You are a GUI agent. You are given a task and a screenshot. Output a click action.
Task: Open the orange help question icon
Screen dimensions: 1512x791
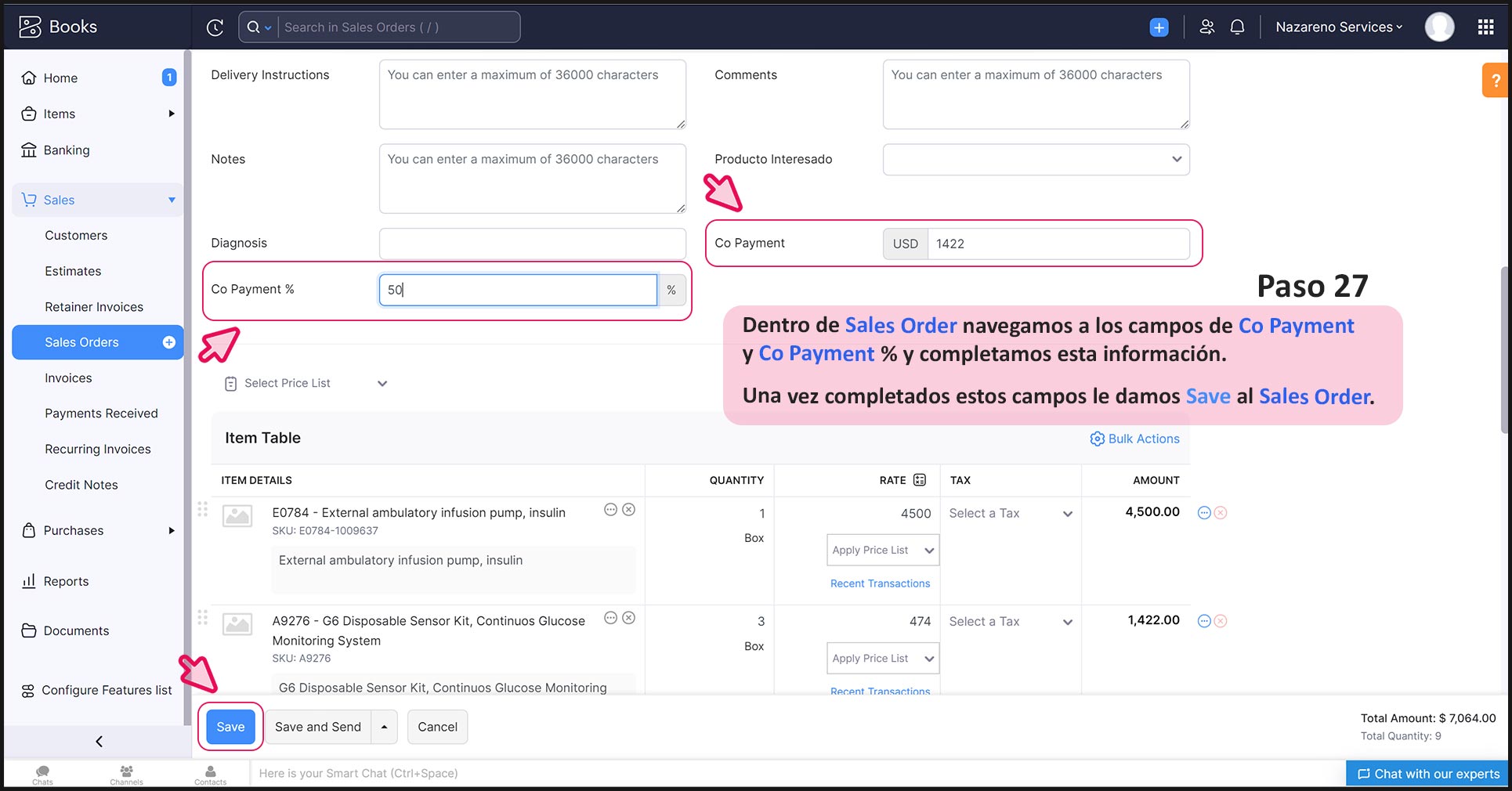pyautogui.click(x=1495, y=81)
